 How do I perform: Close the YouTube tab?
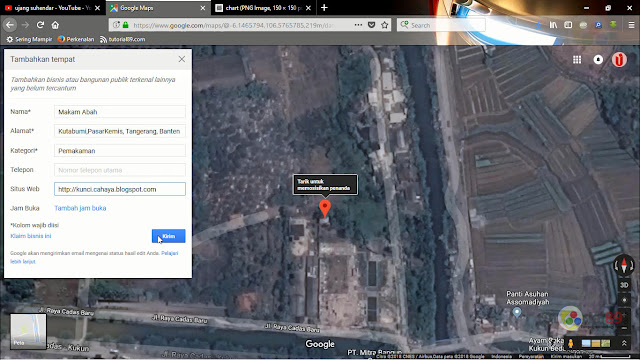coord(97,8)
